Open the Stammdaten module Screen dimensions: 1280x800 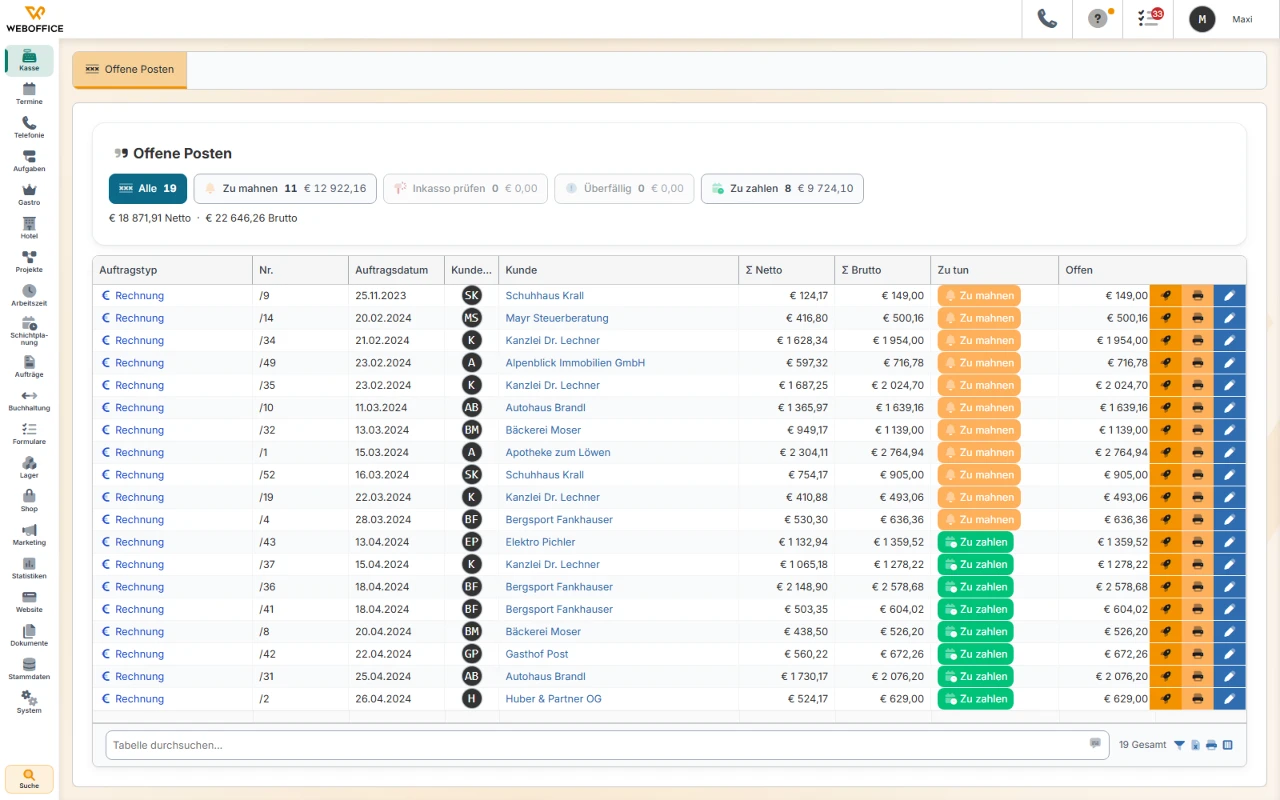29,669
